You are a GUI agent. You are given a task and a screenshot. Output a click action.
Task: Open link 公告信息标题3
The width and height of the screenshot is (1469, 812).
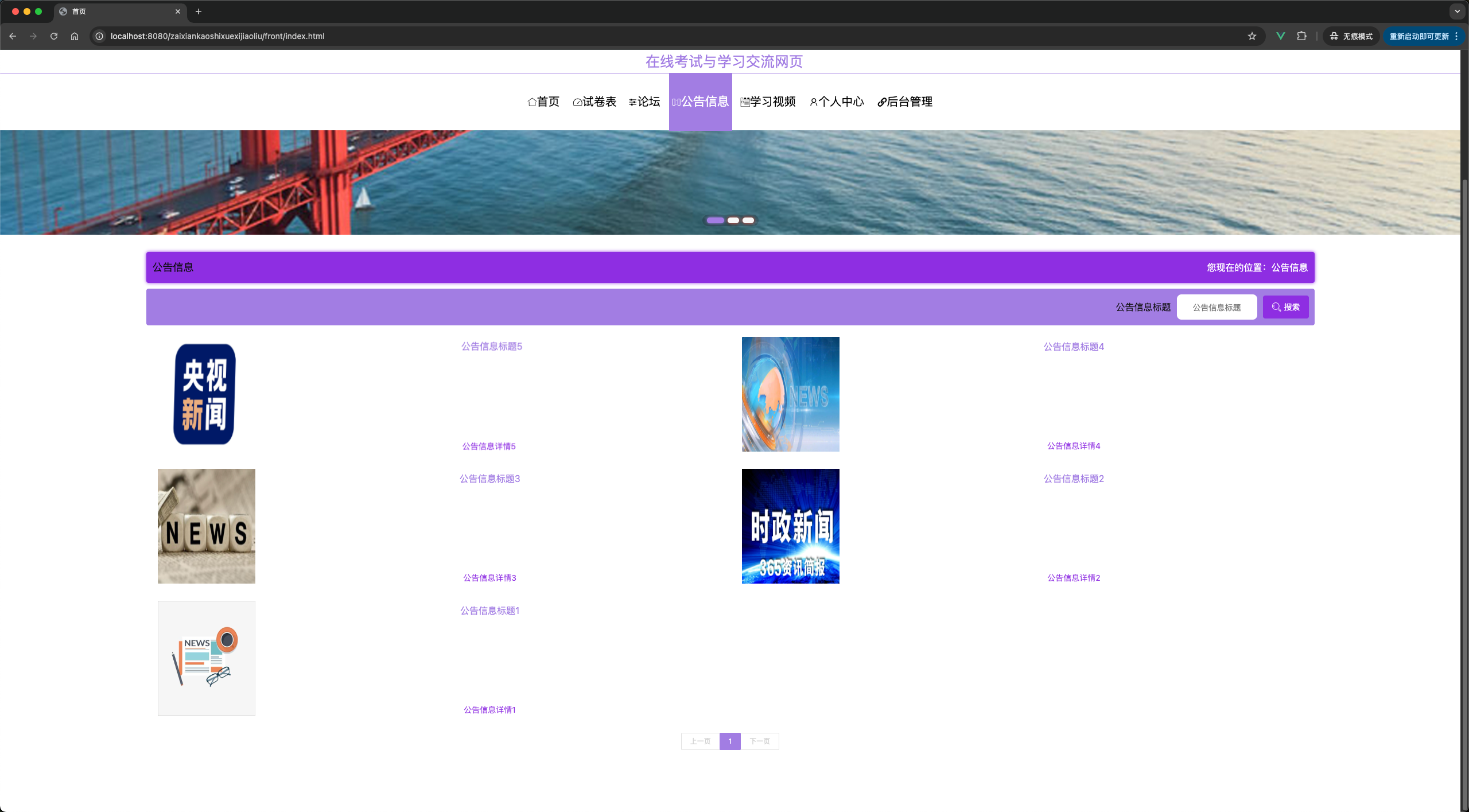click(x=489, y=479)
